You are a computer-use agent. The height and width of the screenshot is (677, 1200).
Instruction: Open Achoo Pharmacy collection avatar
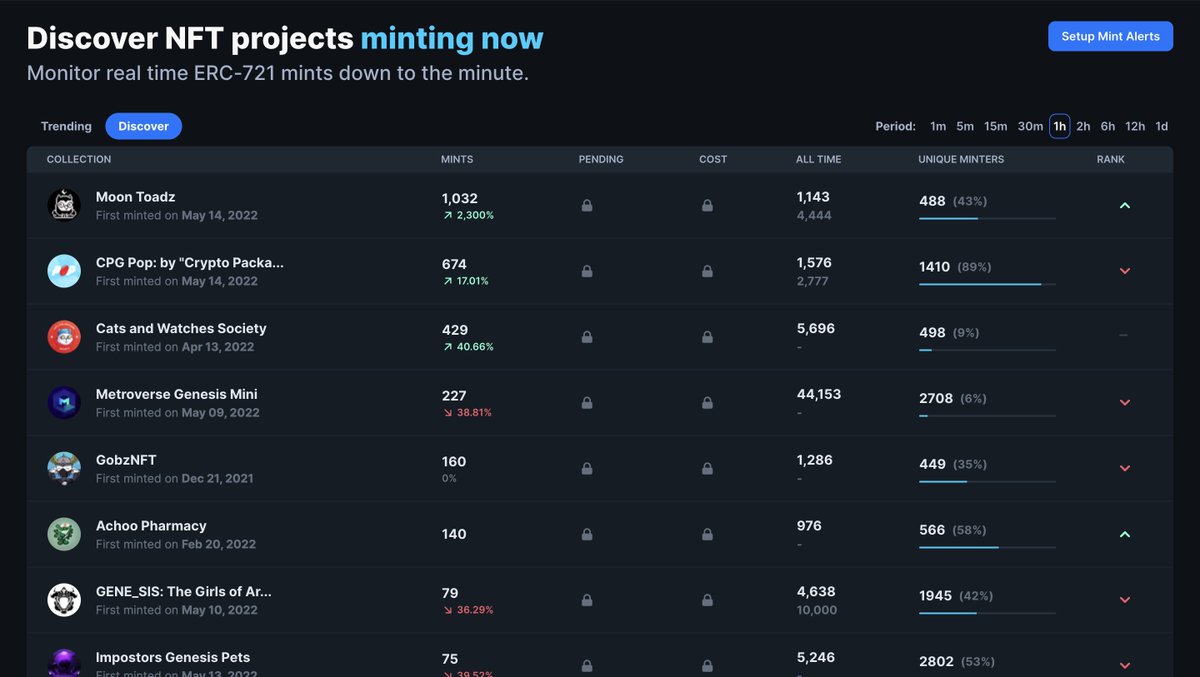[x=64, y=534]
